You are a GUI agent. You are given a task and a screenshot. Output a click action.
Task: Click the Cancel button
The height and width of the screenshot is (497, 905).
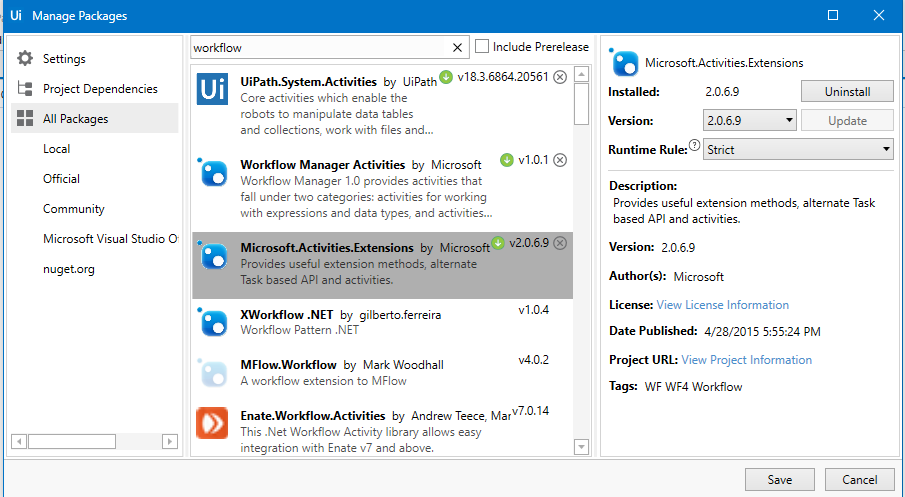pyautogui.click(x=859, y=480)
